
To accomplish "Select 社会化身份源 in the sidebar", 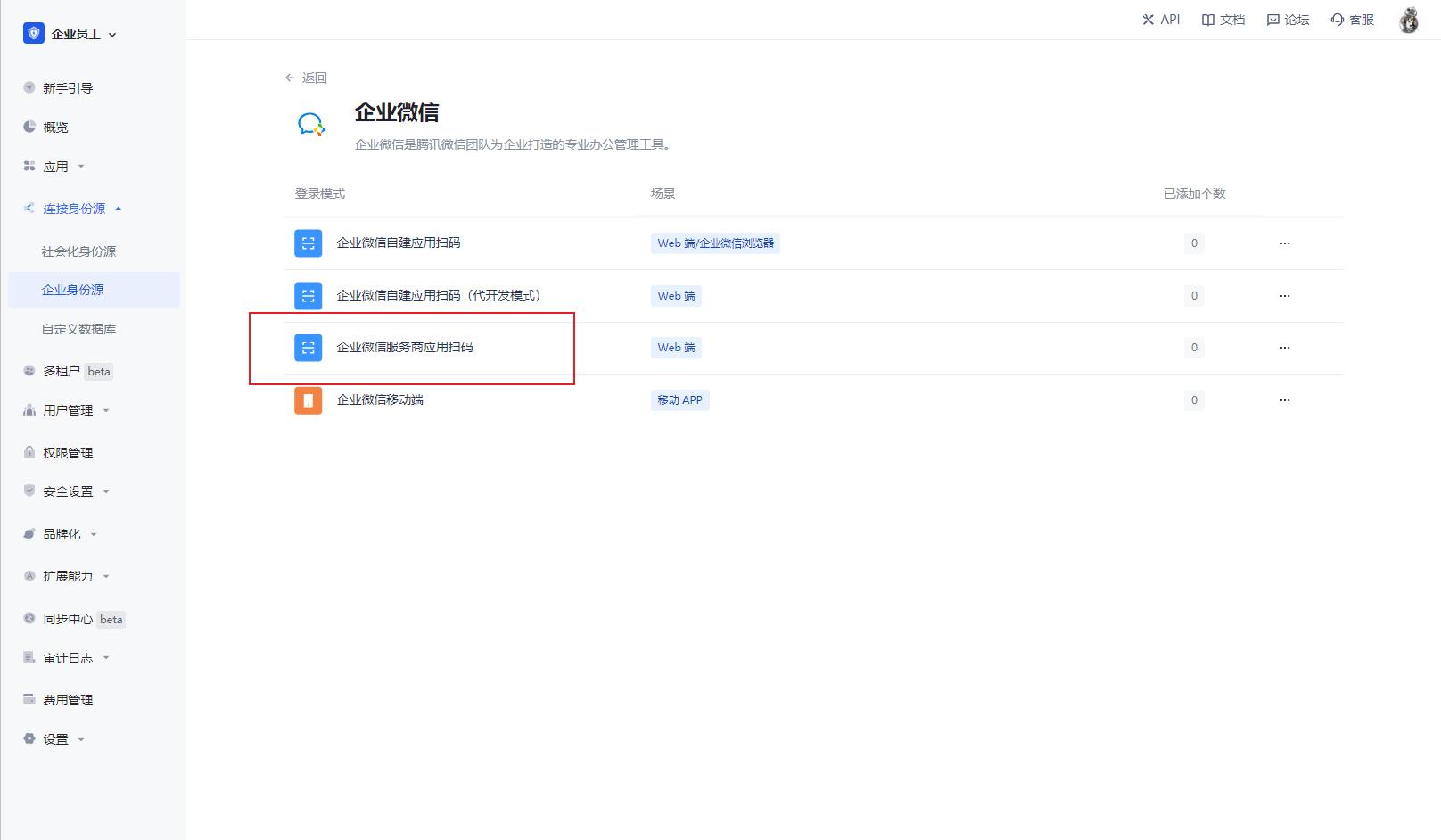I will click(78, 251).
